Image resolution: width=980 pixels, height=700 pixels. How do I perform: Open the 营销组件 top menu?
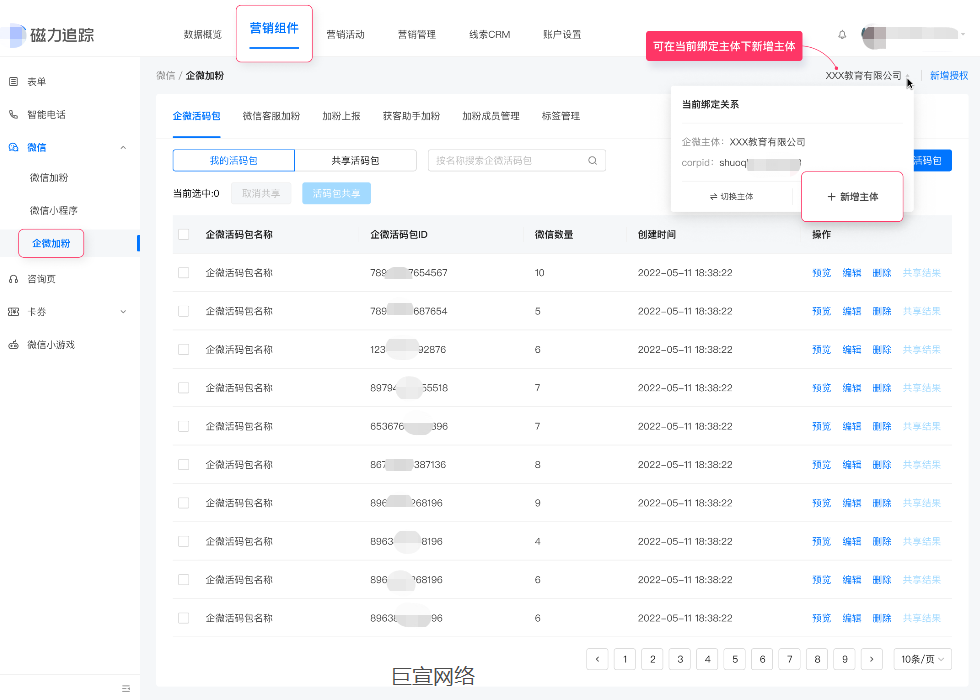(x=274, y=28)
